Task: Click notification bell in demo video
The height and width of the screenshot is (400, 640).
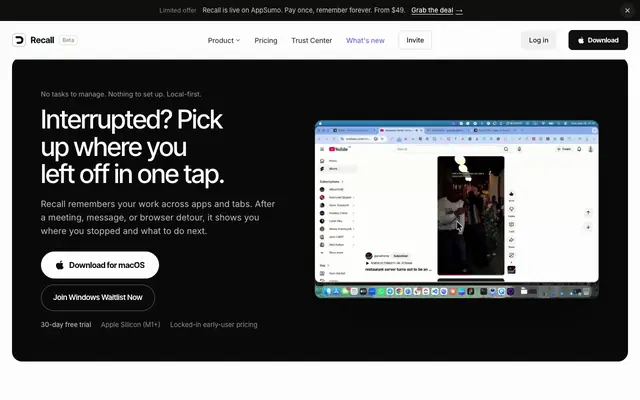Action: coord(579,149)
